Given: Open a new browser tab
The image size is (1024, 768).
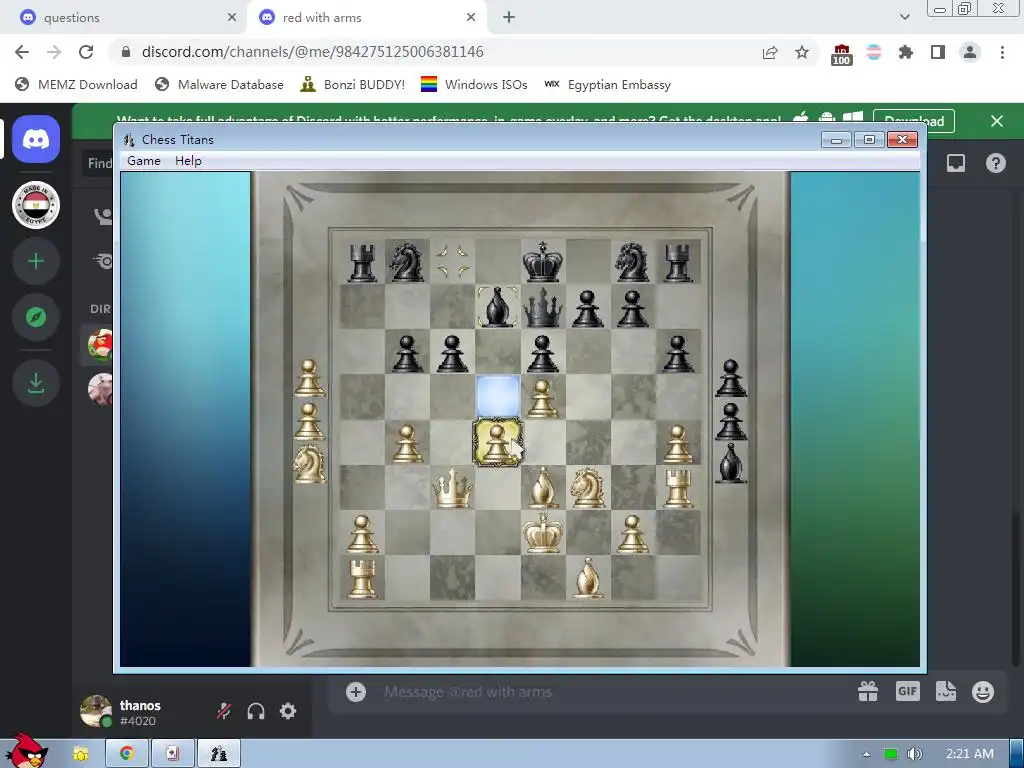Looking at the screenshot, I should click(509, 18).
